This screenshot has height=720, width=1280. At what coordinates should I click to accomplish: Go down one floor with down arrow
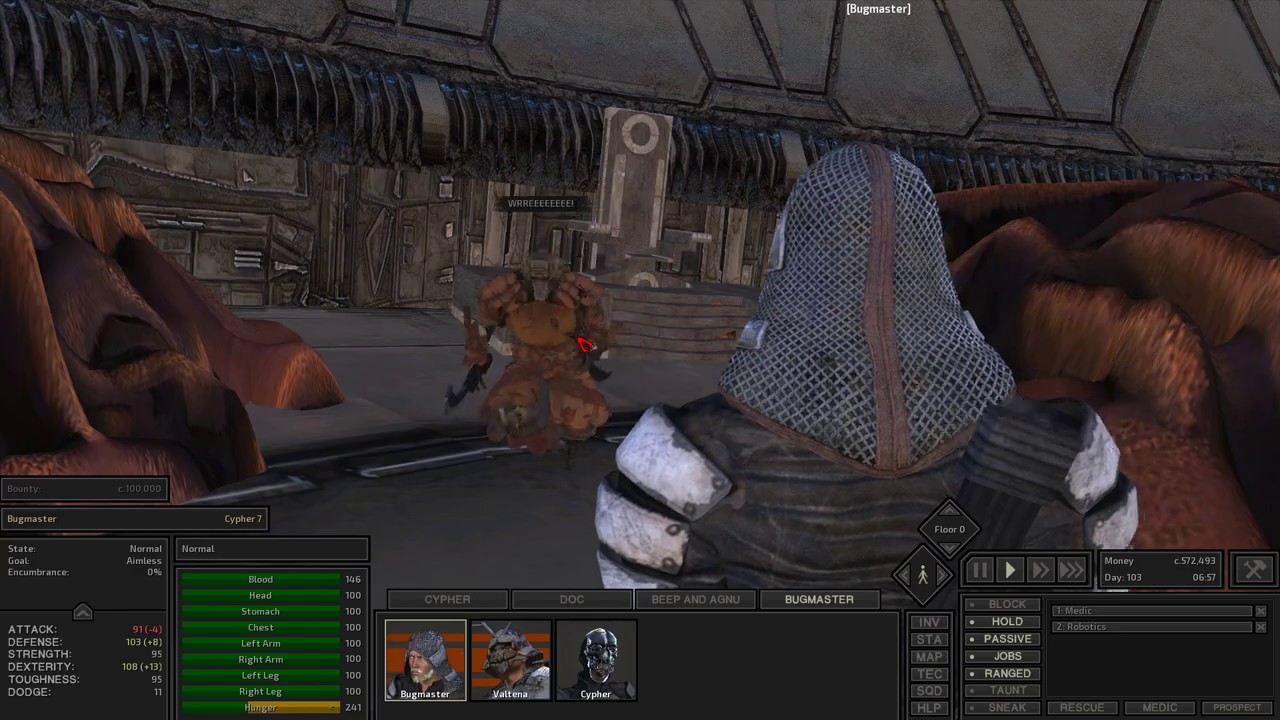click(x=948, y=549)
